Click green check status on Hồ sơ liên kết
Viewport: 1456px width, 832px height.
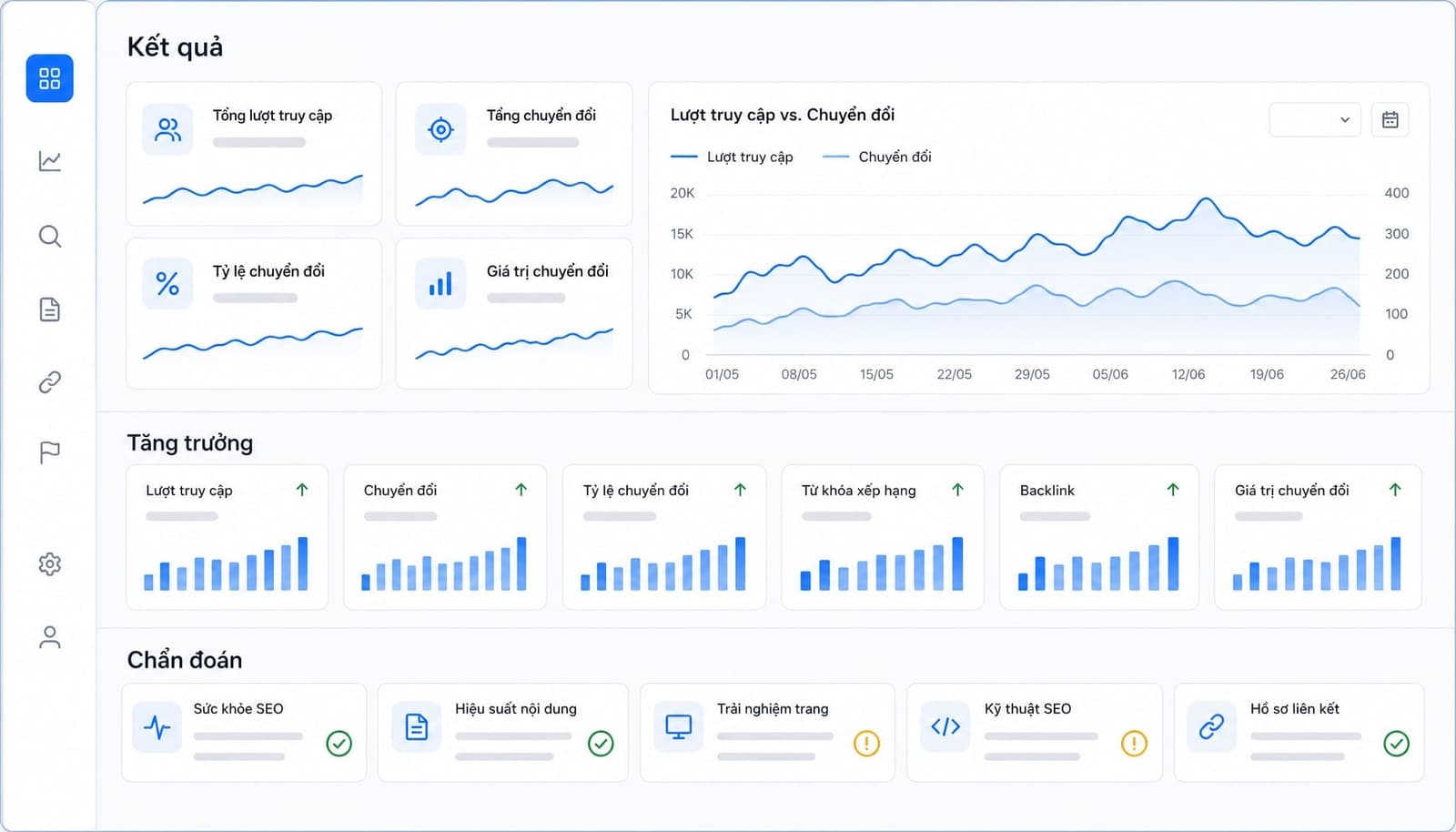pyautogui.click(x=1397, y=744)
